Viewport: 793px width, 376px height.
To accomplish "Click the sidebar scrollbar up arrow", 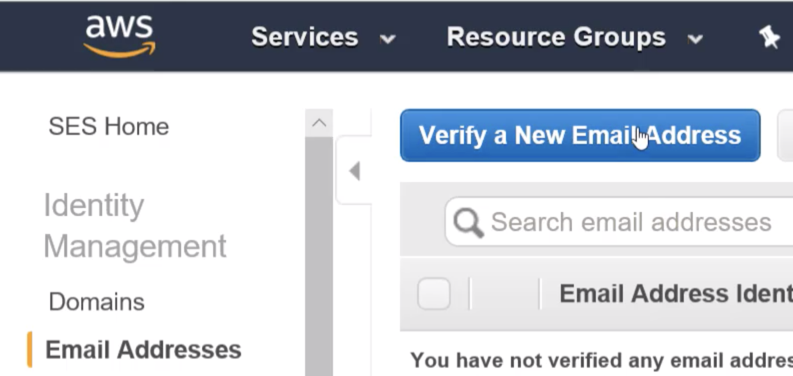I will [319, 123].
